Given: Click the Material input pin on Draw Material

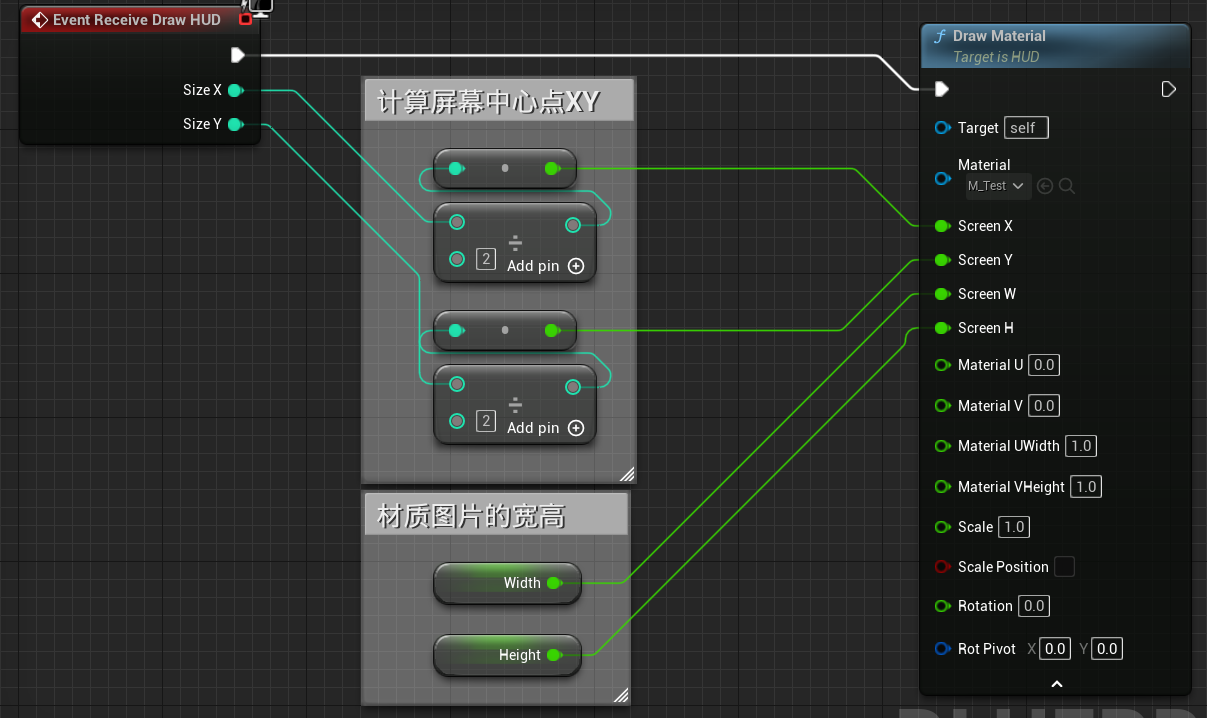Looking at the screenshot, I should click(x=942, y=179).
